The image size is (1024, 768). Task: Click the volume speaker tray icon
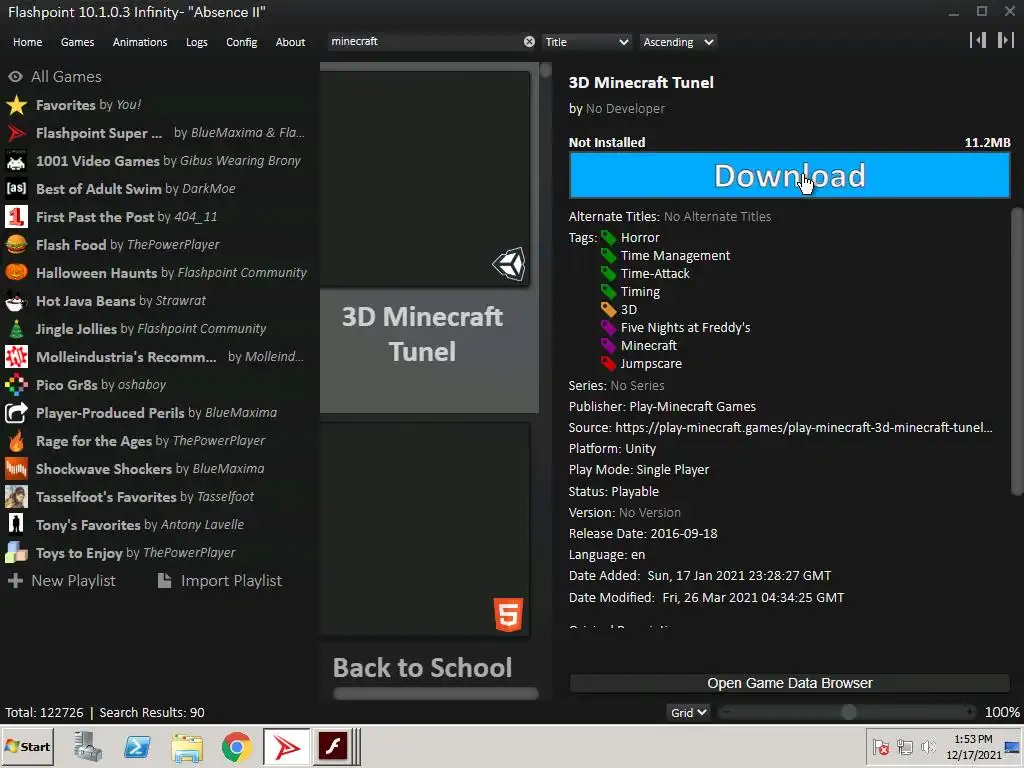927,746
